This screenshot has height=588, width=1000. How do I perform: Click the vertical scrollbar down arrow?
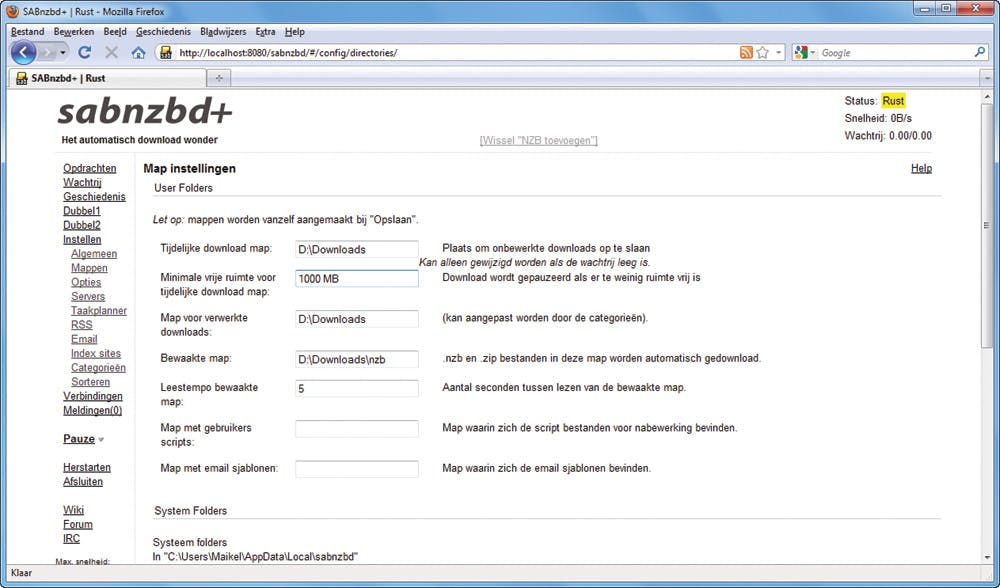[x=987, y=557]
